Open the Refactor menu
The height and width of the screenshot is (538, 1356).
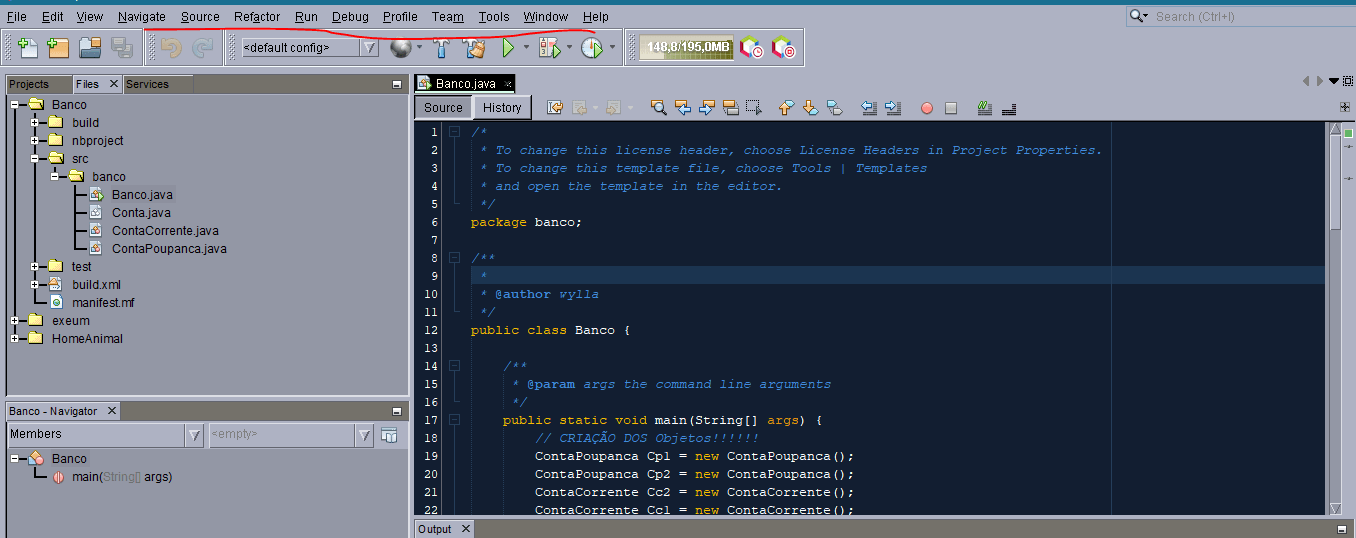(x=257, y=16)
